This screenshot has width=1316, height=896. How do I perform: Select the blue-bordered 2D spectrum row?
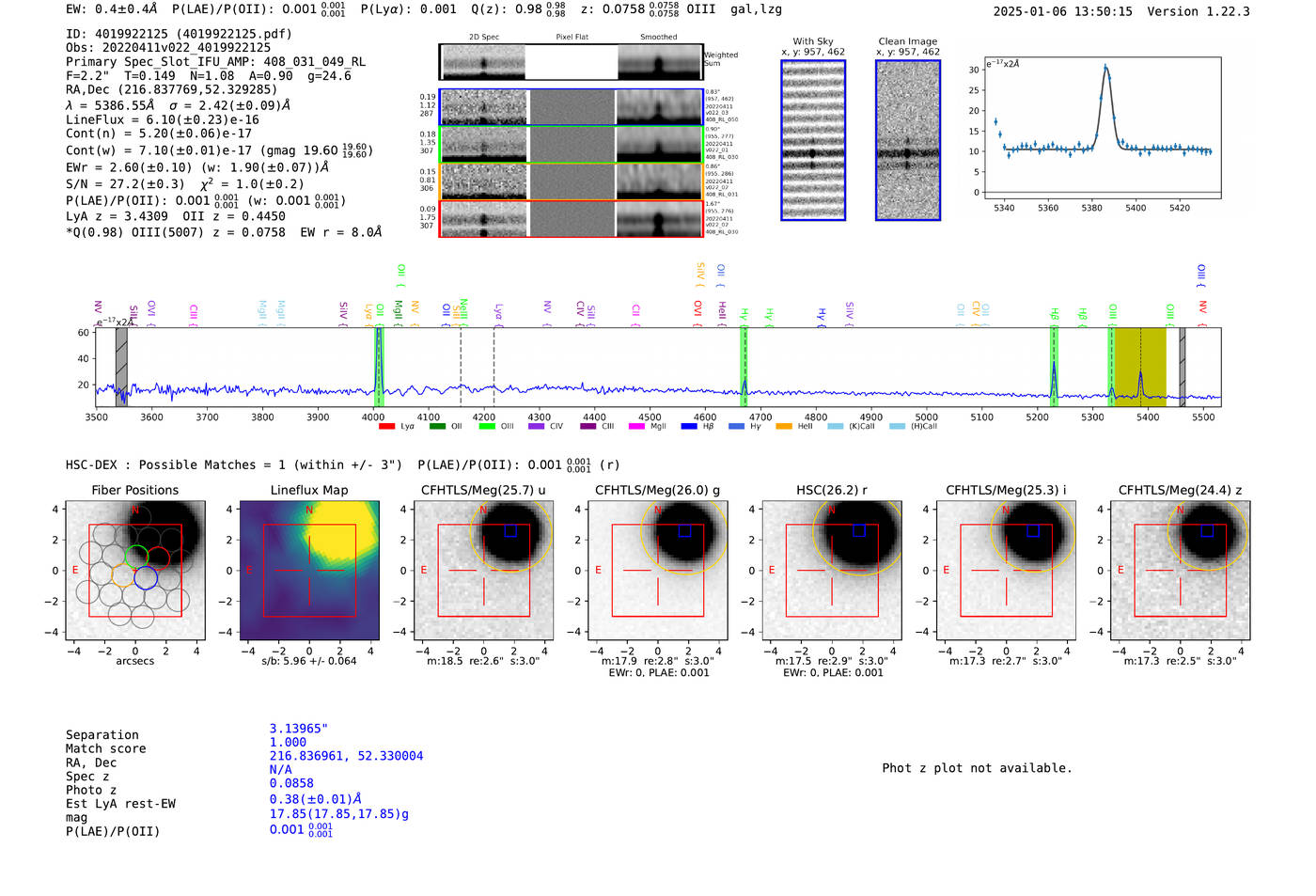[571, 107]
